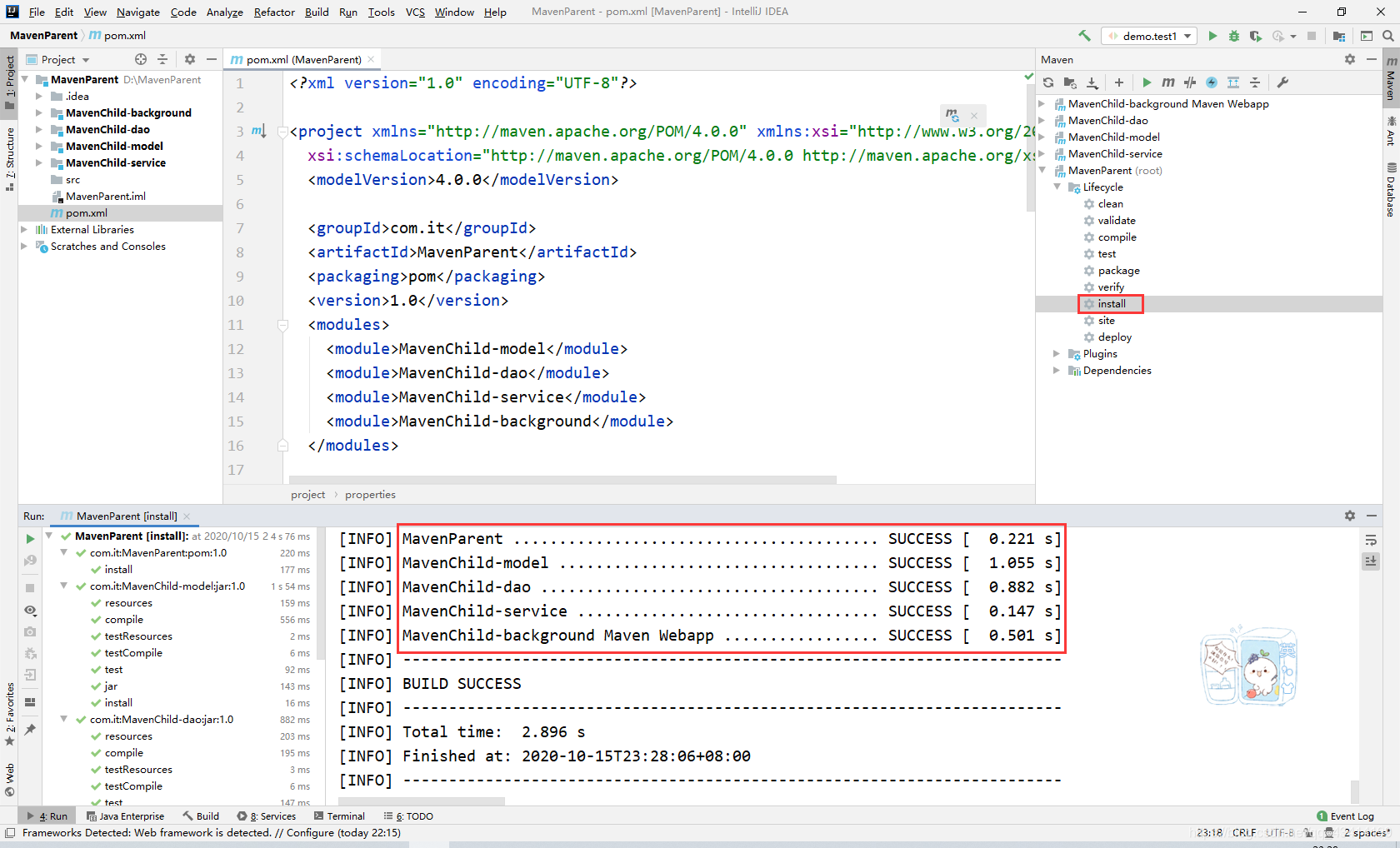Reimport all Maven projects icon
This screenshot has width=1400, height=848.
click(x=1048, y=82)
